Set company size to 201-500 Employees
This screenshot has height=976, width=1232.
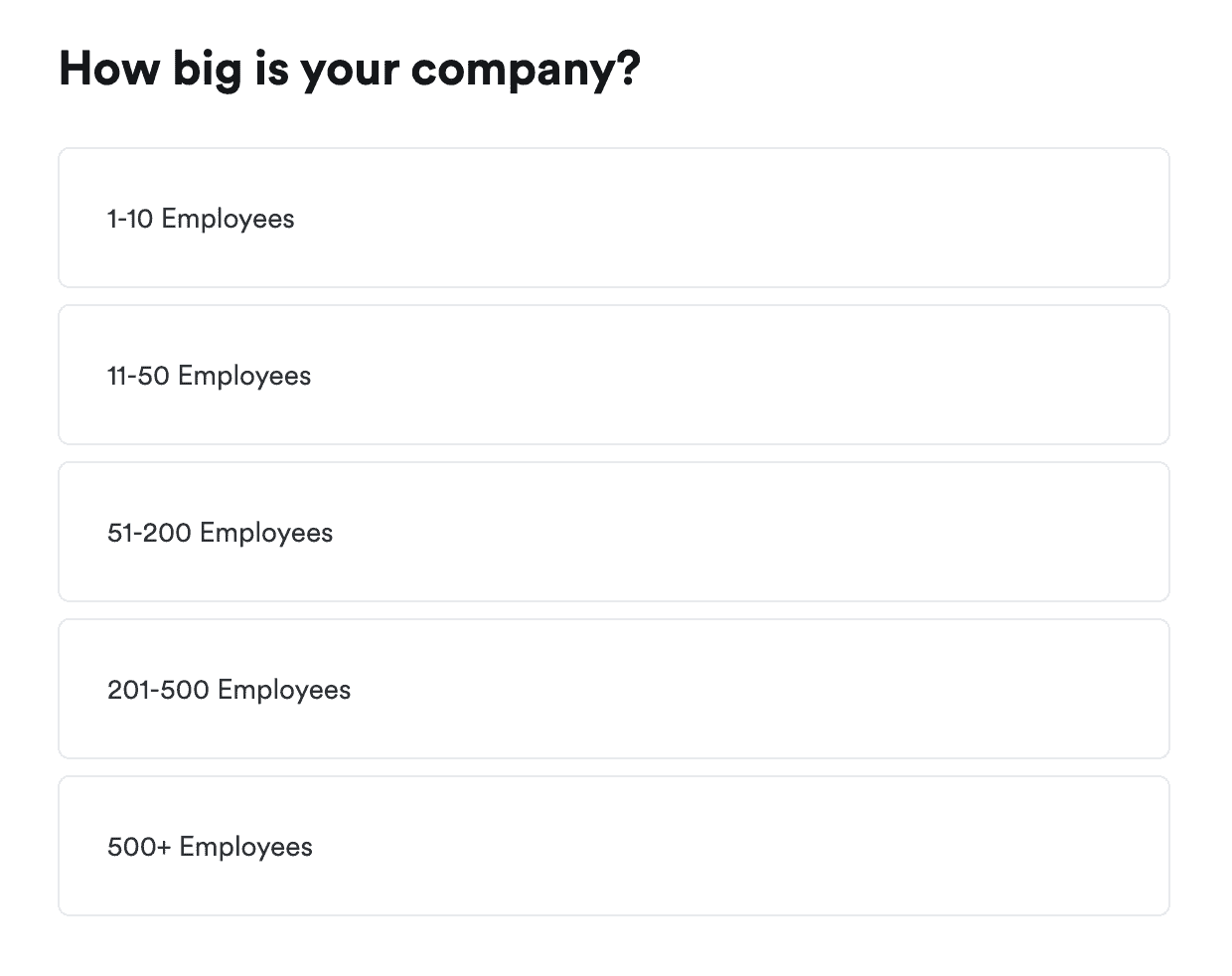pos(613,690)
